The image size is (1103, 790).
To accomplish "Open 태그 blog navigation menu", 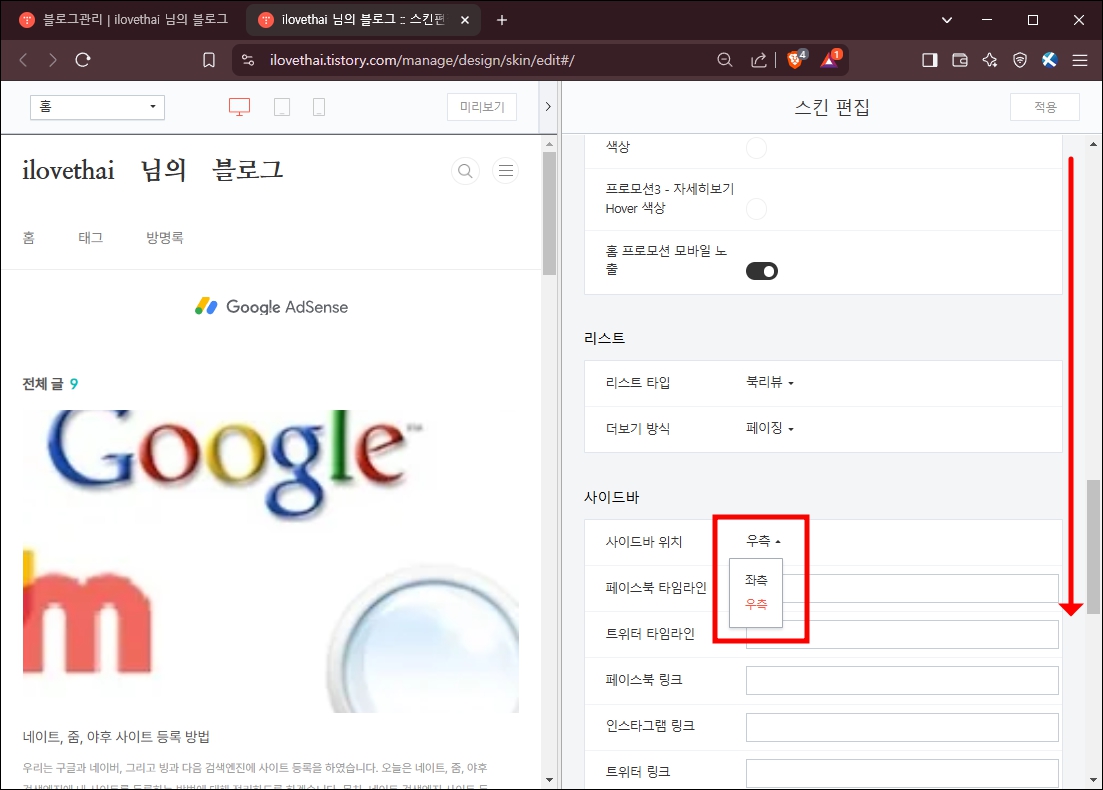I will click(x=91, y=238).
